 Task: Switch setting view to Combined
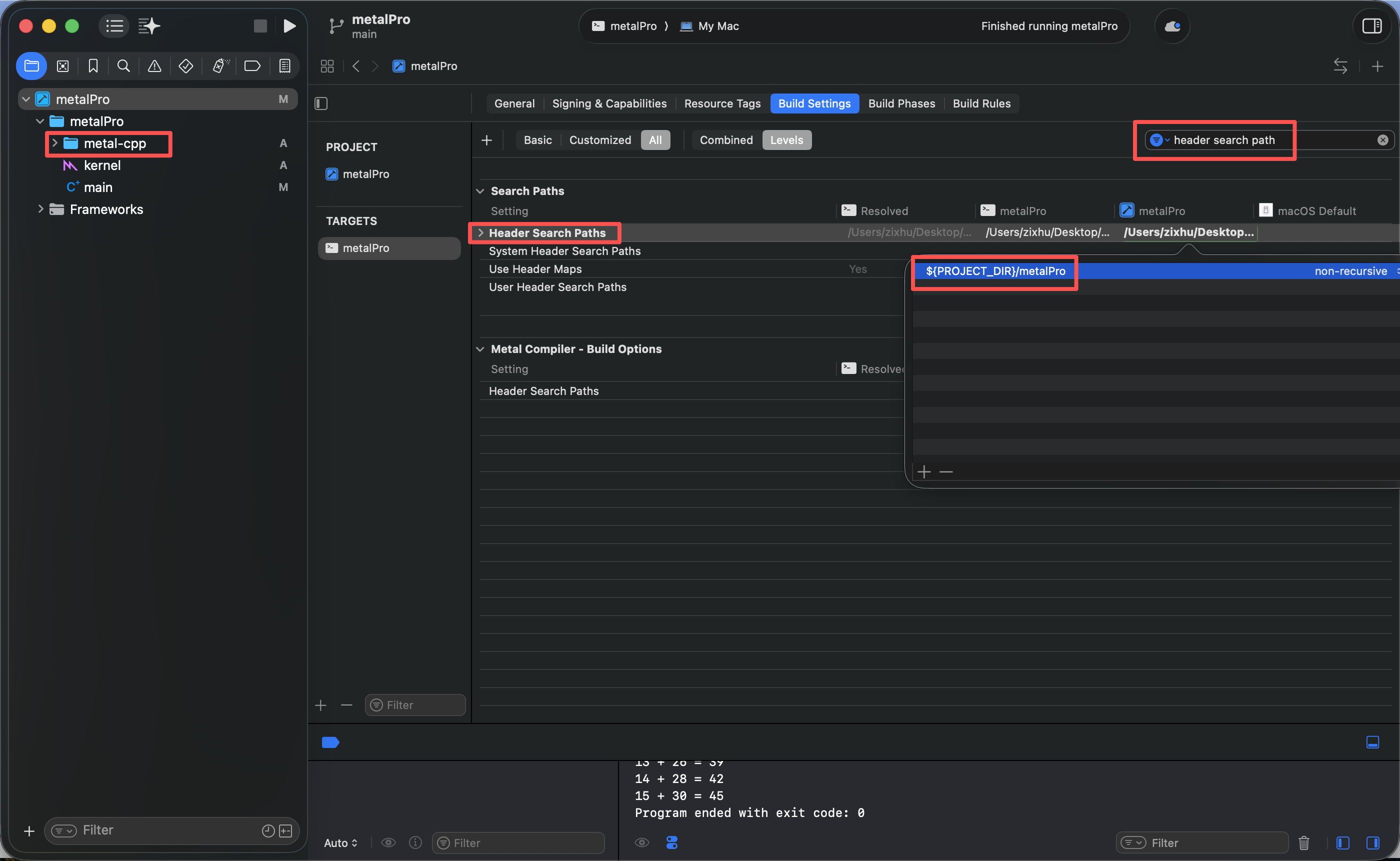[726, 140]
